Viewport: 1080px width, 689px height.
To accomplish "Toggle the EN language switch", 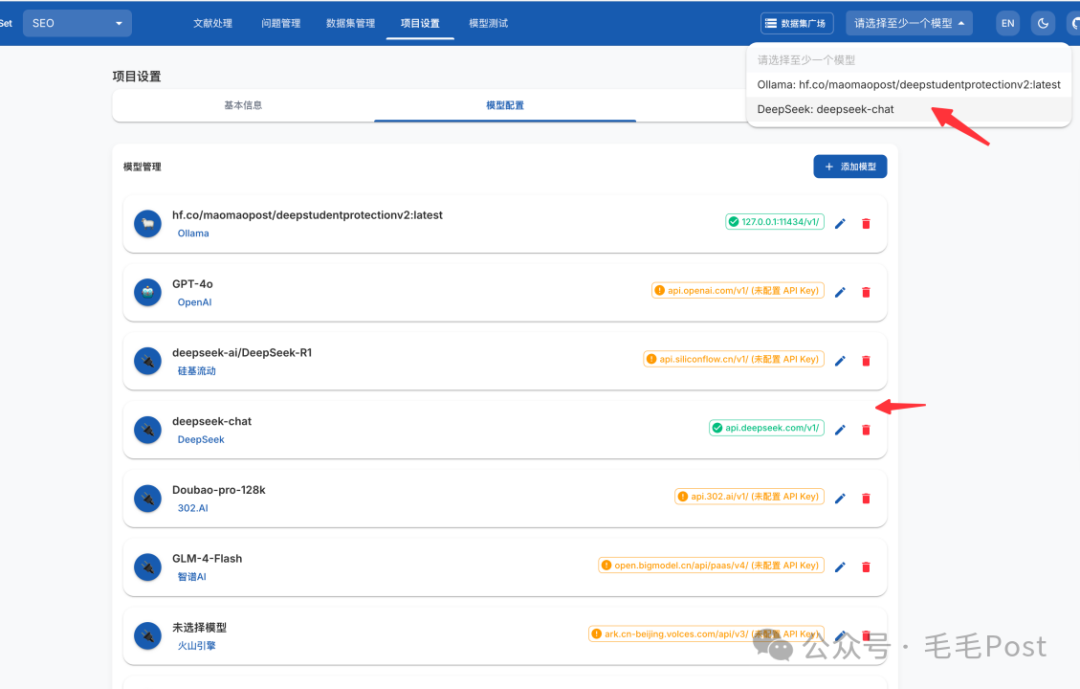I will coord(1007,22).
